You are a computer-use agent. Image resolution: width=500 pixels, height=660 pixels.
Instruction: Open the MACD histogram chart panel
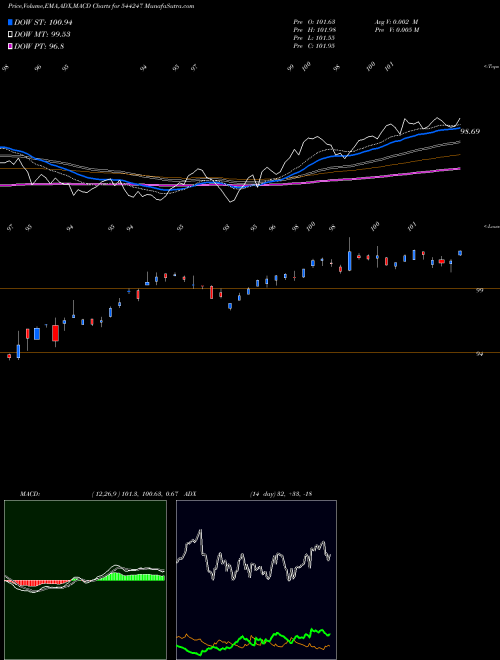coord(85,580)
